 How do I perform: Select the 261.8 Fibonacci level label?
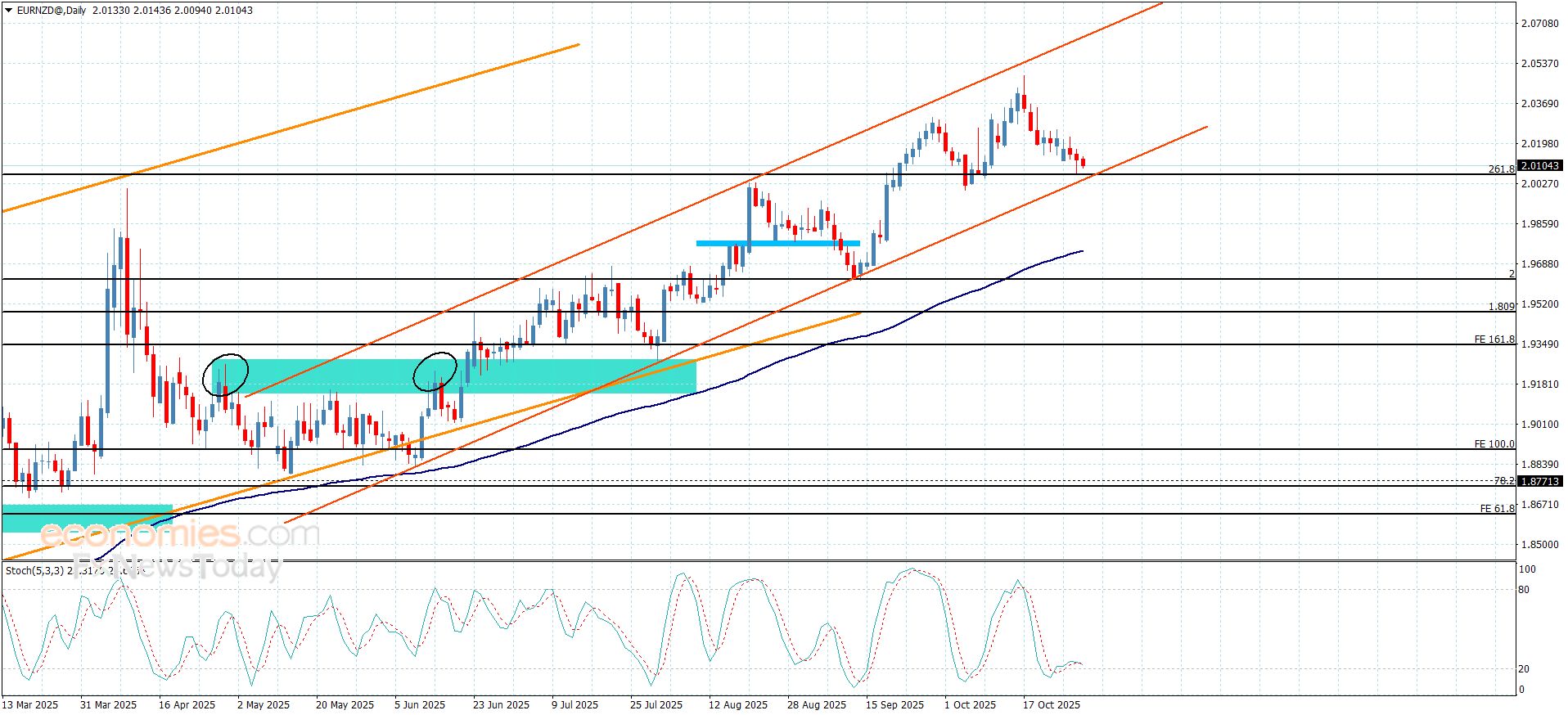click(x=1500, y=169)
